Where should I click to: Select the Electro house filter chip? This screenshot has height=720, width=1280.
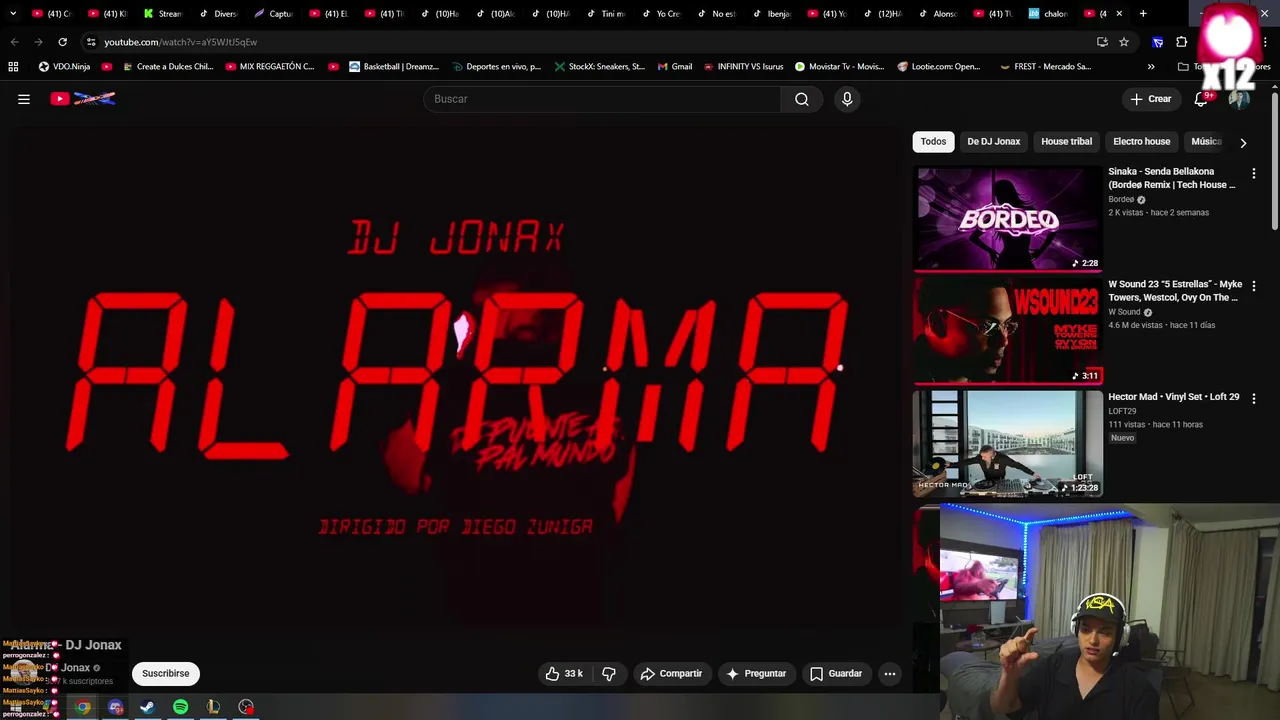tap(1141, 142)
